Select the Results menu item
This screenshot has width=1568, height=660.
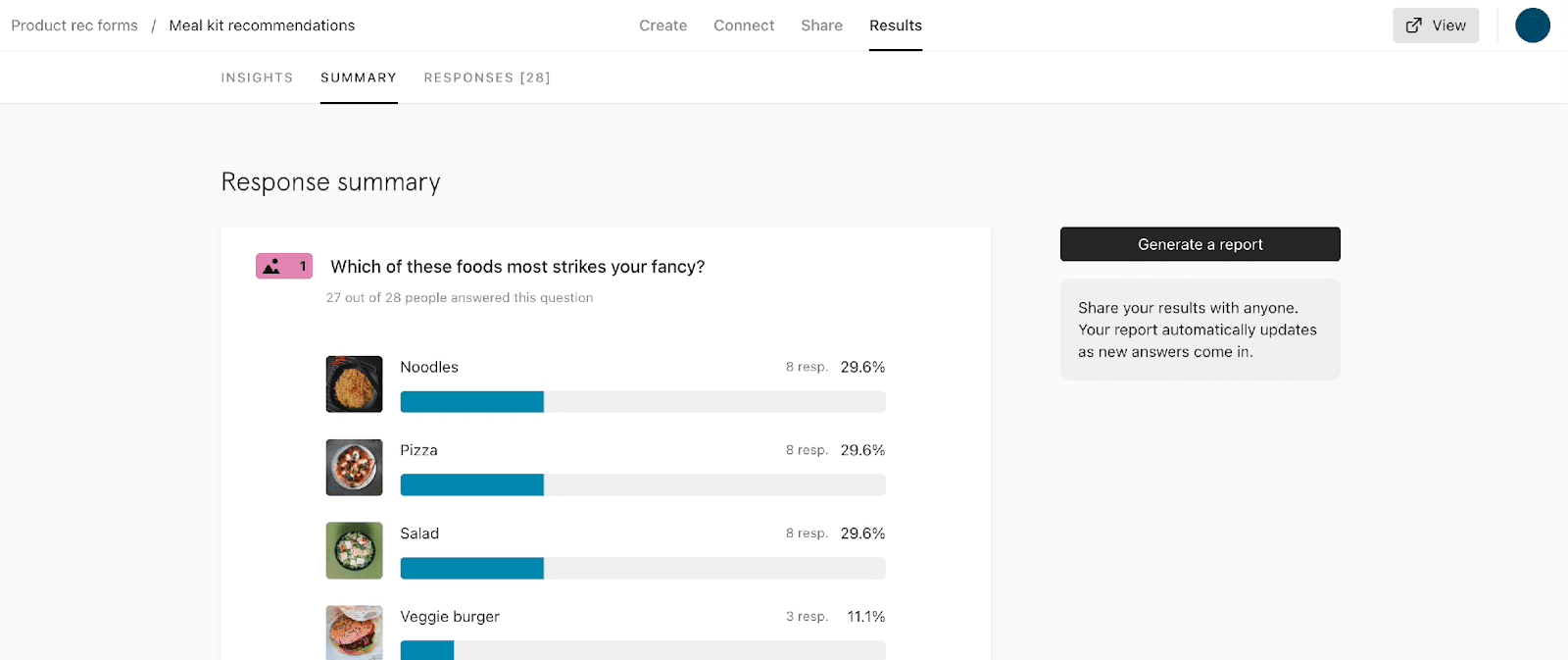pyautogui.click(x=895, y=25)
